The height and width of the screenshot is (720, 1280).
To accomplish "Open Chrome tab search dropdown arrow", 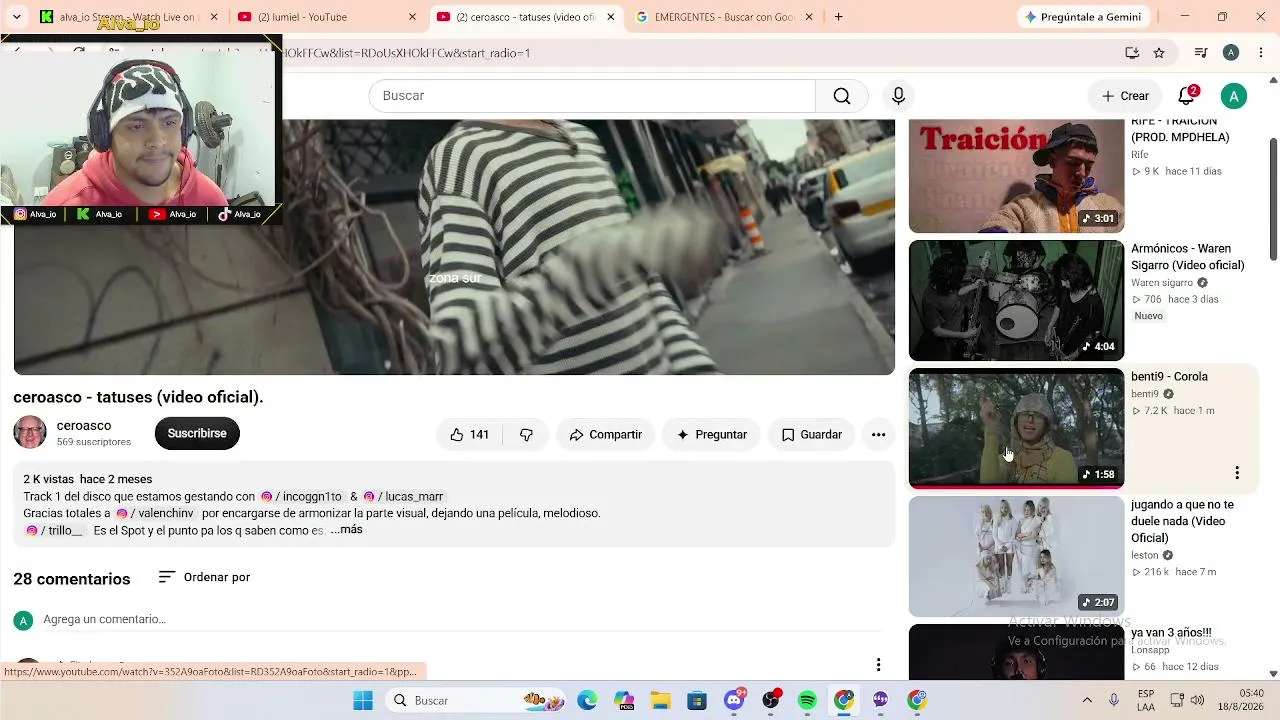I will tap(16, 17).
